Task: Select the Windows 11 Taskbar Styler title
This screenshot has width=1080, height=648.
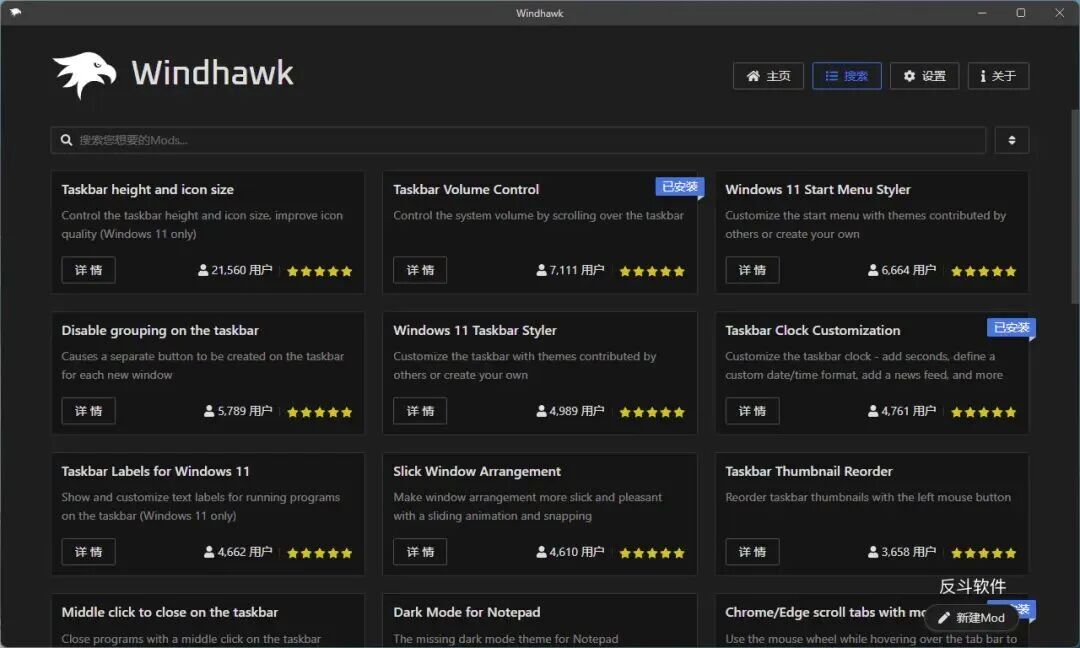Action: coord(475,331)
